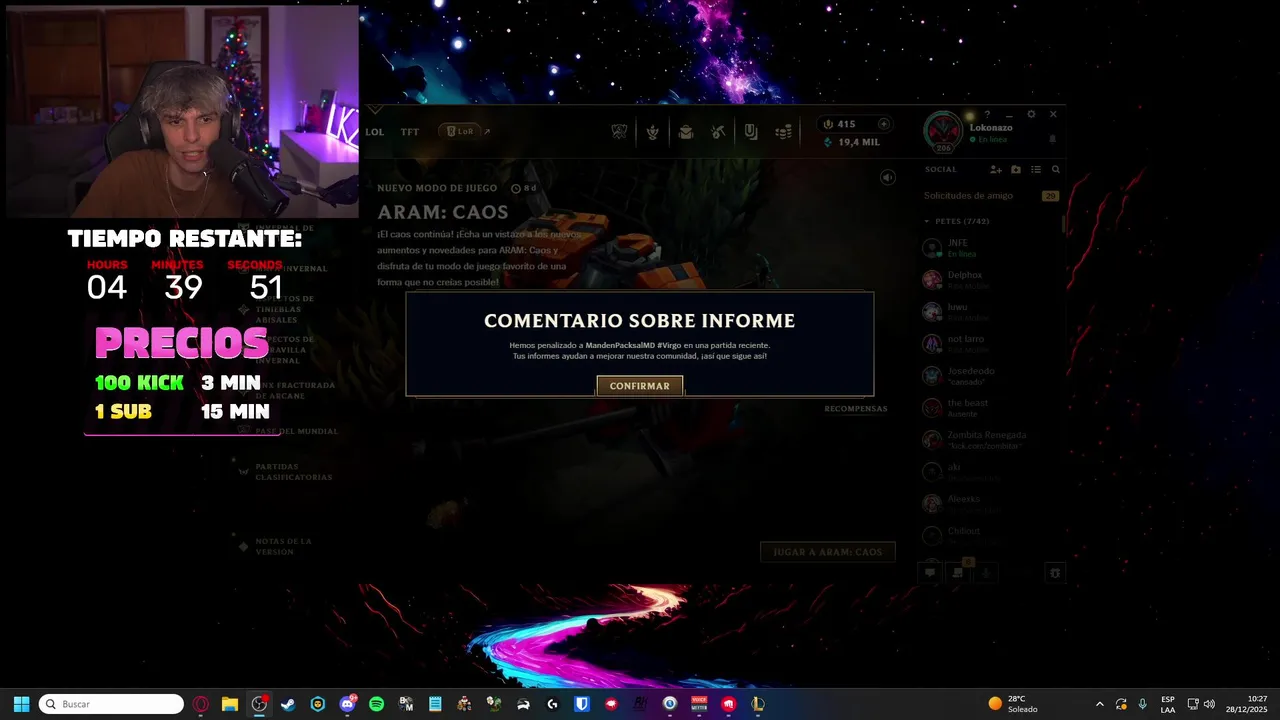
Task: Select friend Zombita Renegada
Action: pyautogui.click(x=990, y=440)
